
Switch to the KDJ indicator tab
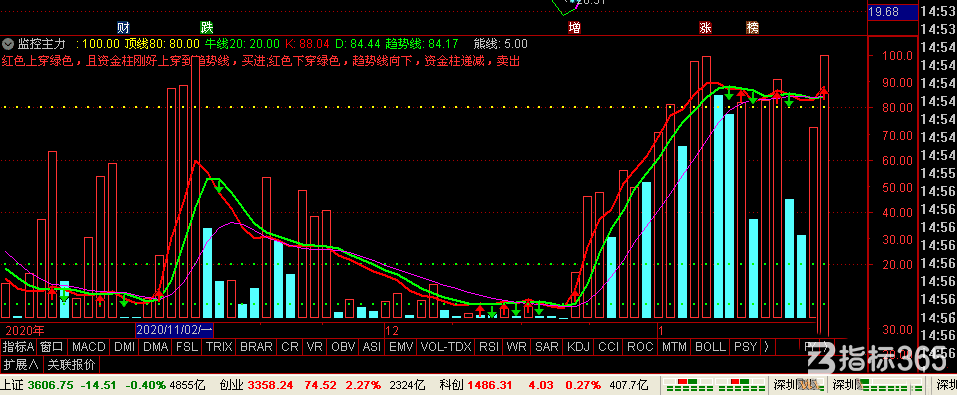579,347
